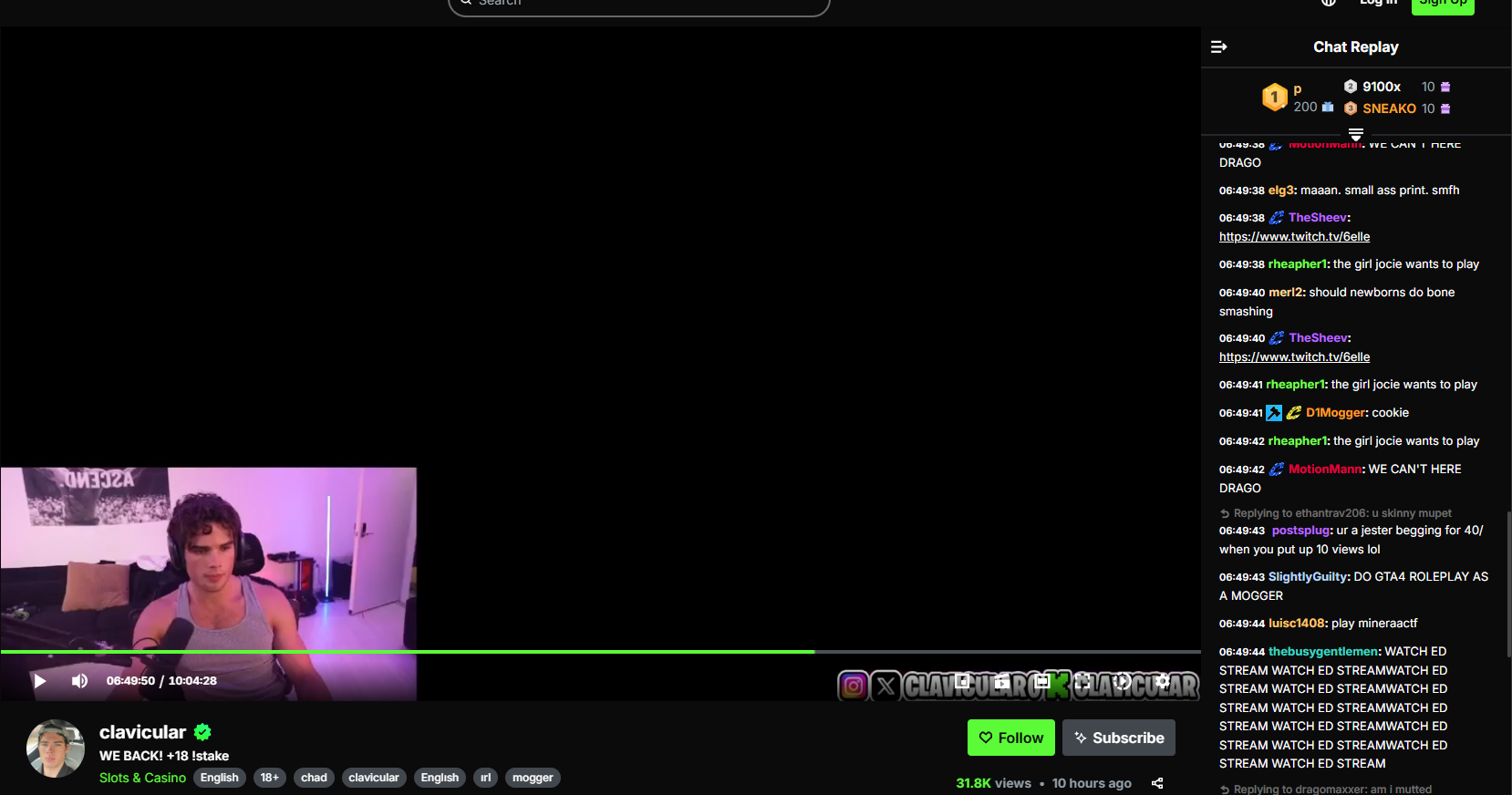Open user SlightlyGuilty in chat
This screenshot has height=795, width=1512.
point(1308,577)
